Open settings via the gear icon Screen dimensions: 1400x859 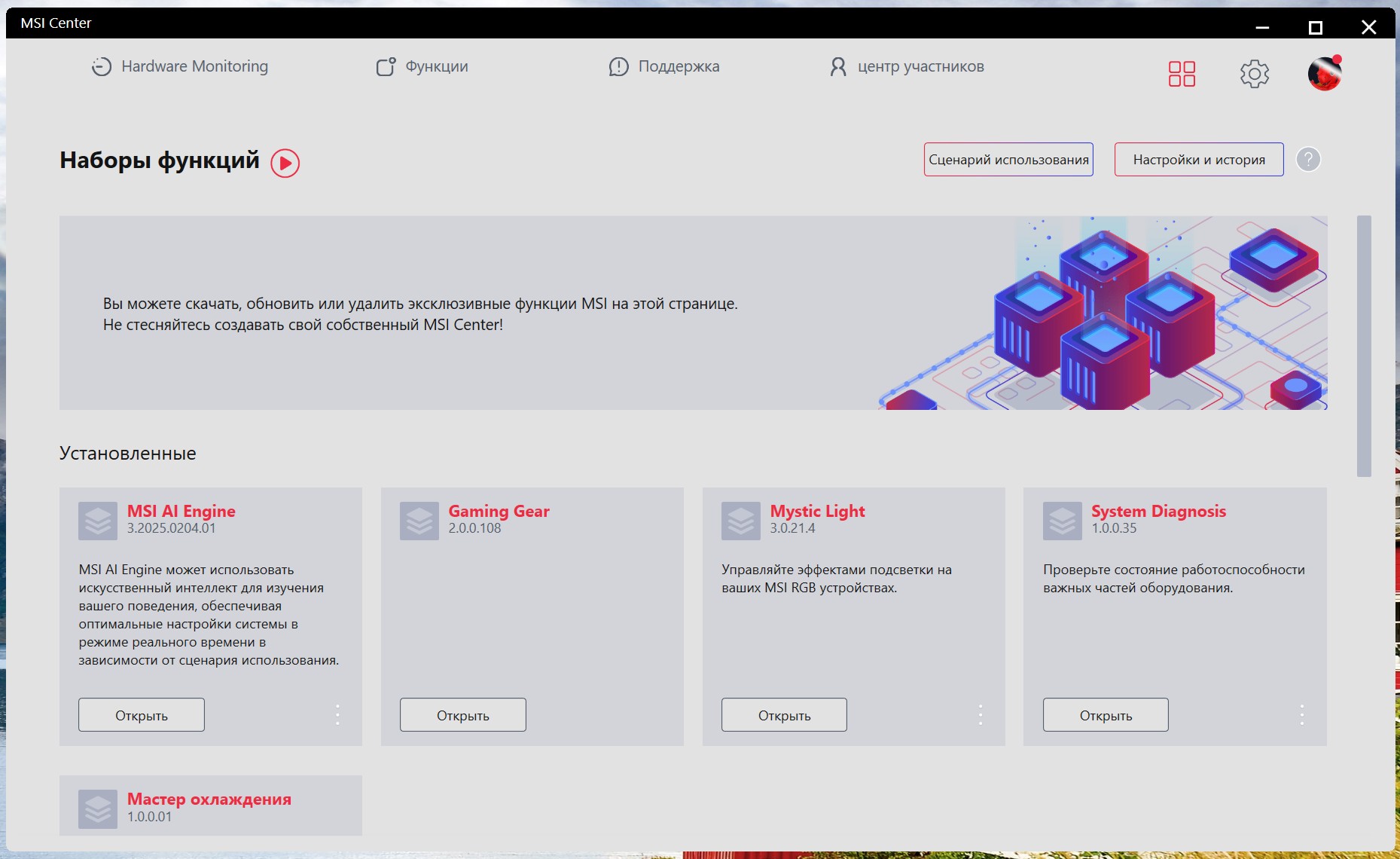(x=1255, y=74)
